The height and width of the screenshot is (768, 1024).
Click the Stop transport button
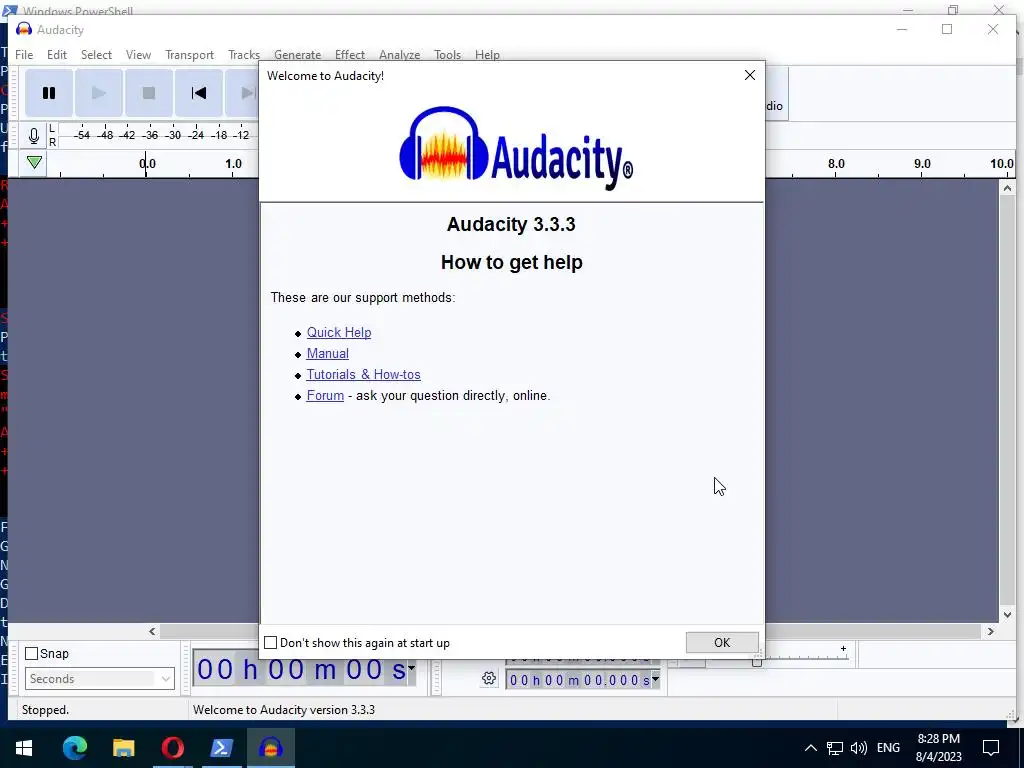click(149, 93)
